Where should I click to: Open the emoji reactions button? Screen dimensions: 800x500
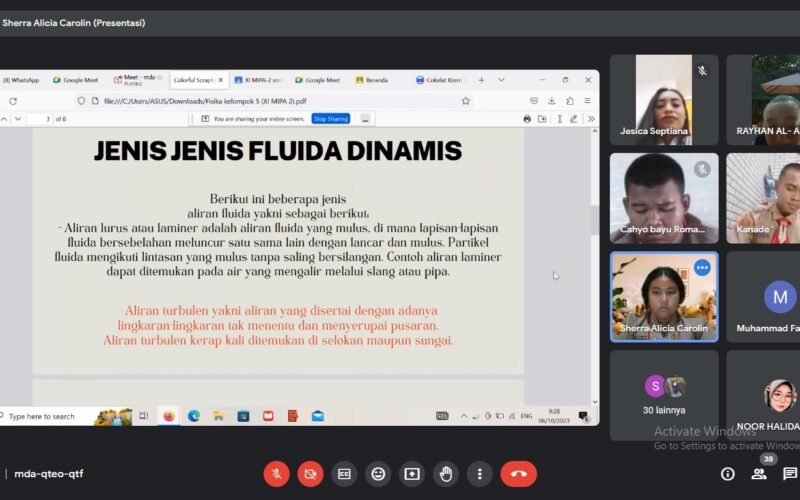378,474
